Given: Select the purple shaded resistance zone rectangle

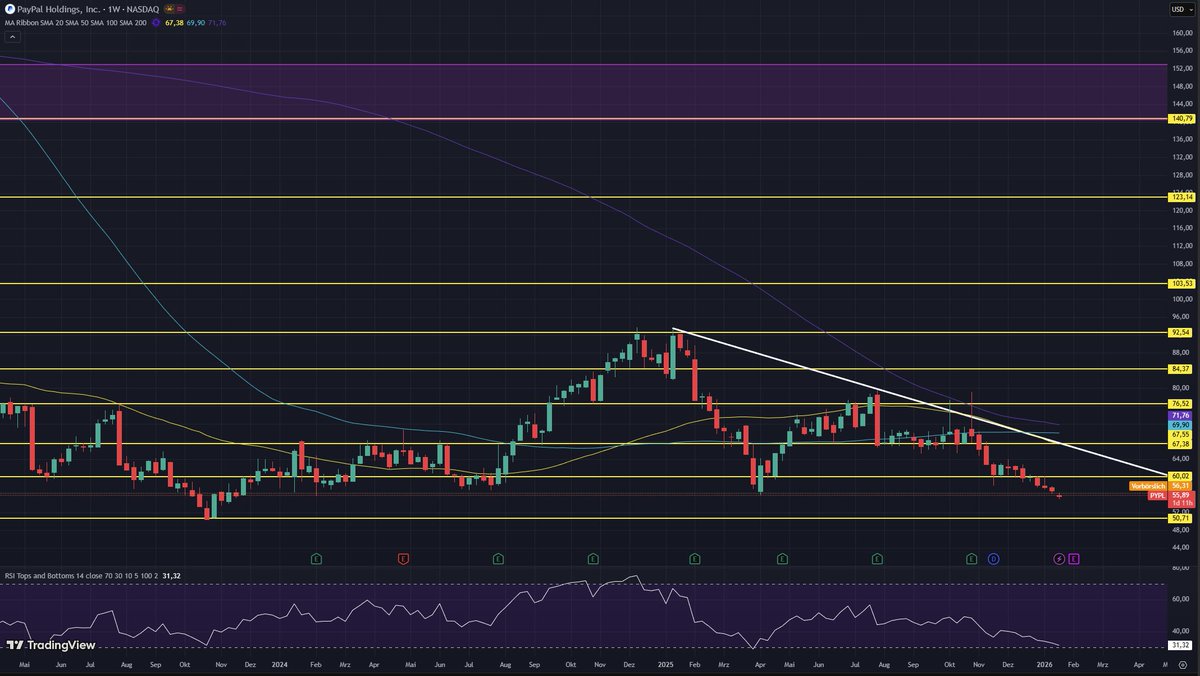Looking at the screenshot, I should click(584, 91).
